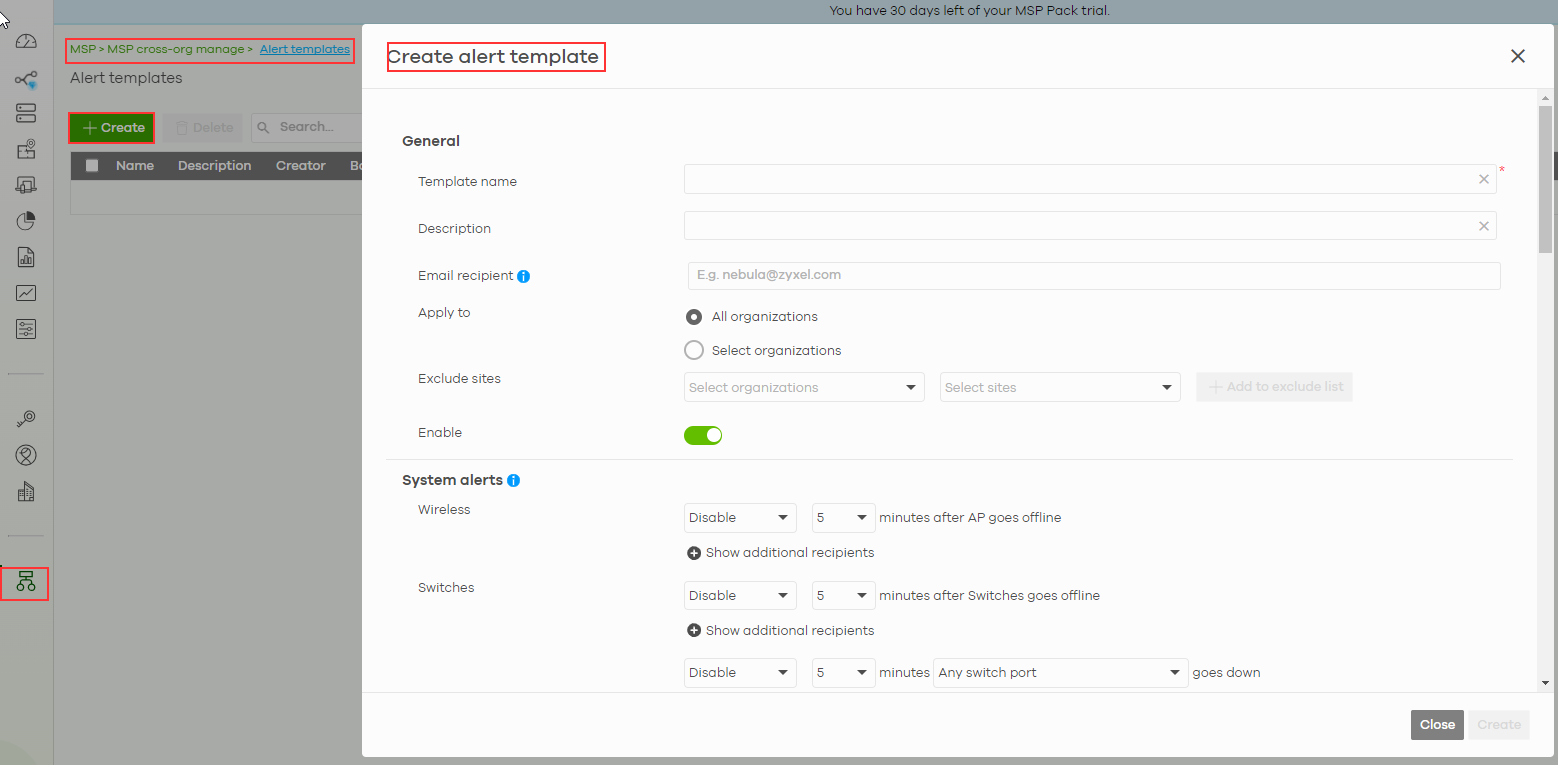Open the key license sidebar icon
The height and width of the screenshot is (765, 1558).
(x=26, y=419)
